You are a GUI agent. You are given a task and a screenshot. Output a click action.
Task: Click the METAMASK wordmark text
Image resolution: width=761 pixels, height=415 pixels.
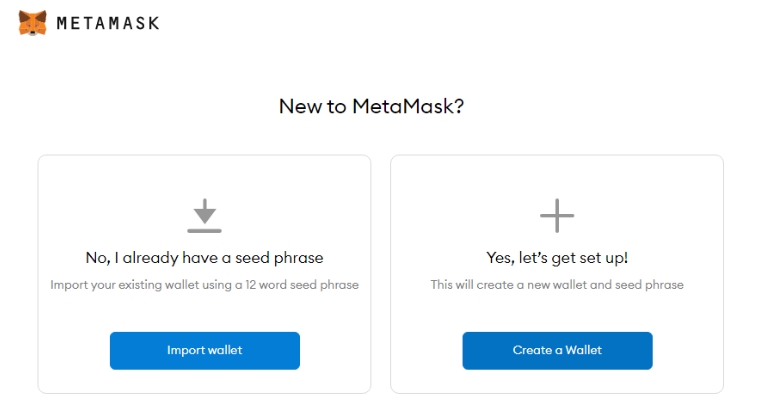pos(108,22)
